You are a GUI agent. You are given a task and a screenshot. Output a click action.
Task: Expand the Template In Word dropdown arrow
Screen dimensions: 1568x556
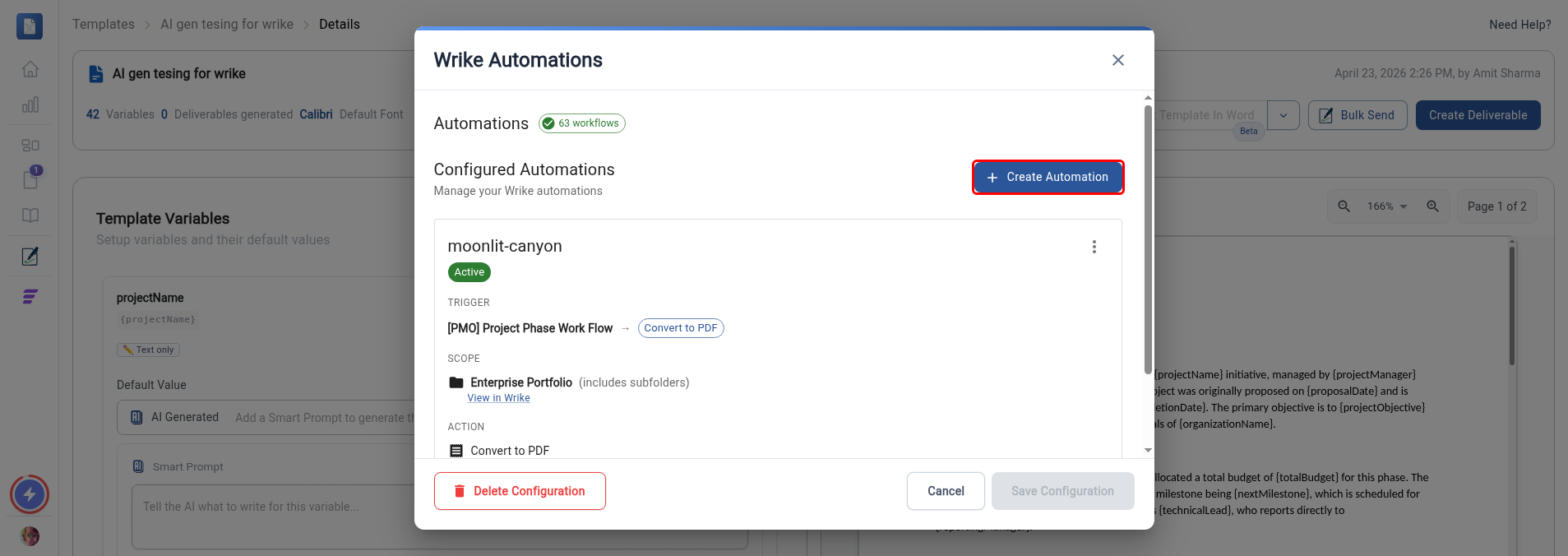click(x=1283, y=115)
